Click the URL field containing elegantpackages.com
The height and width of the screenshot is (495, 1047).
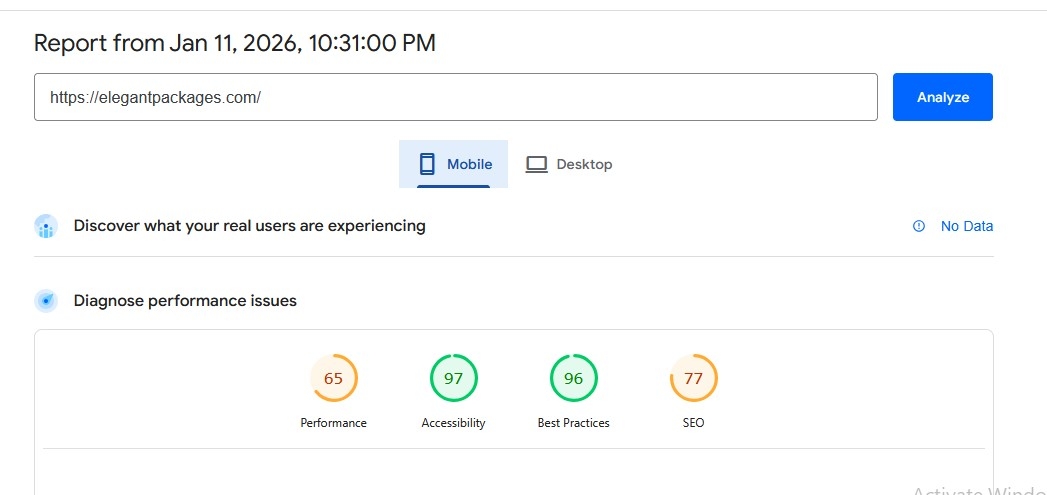[455, 97]
